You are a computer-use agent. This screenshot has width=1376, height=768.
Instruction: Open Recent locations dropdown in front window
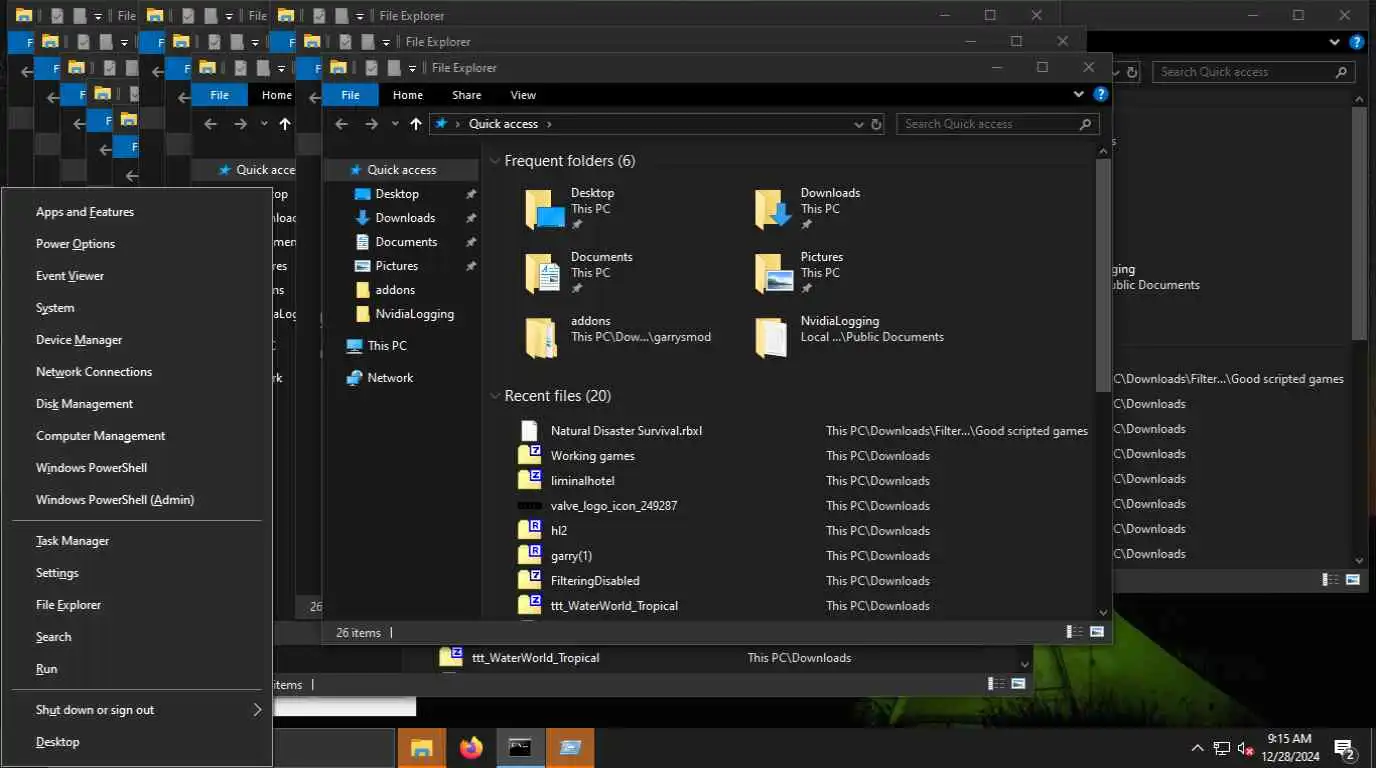(395, 124)
